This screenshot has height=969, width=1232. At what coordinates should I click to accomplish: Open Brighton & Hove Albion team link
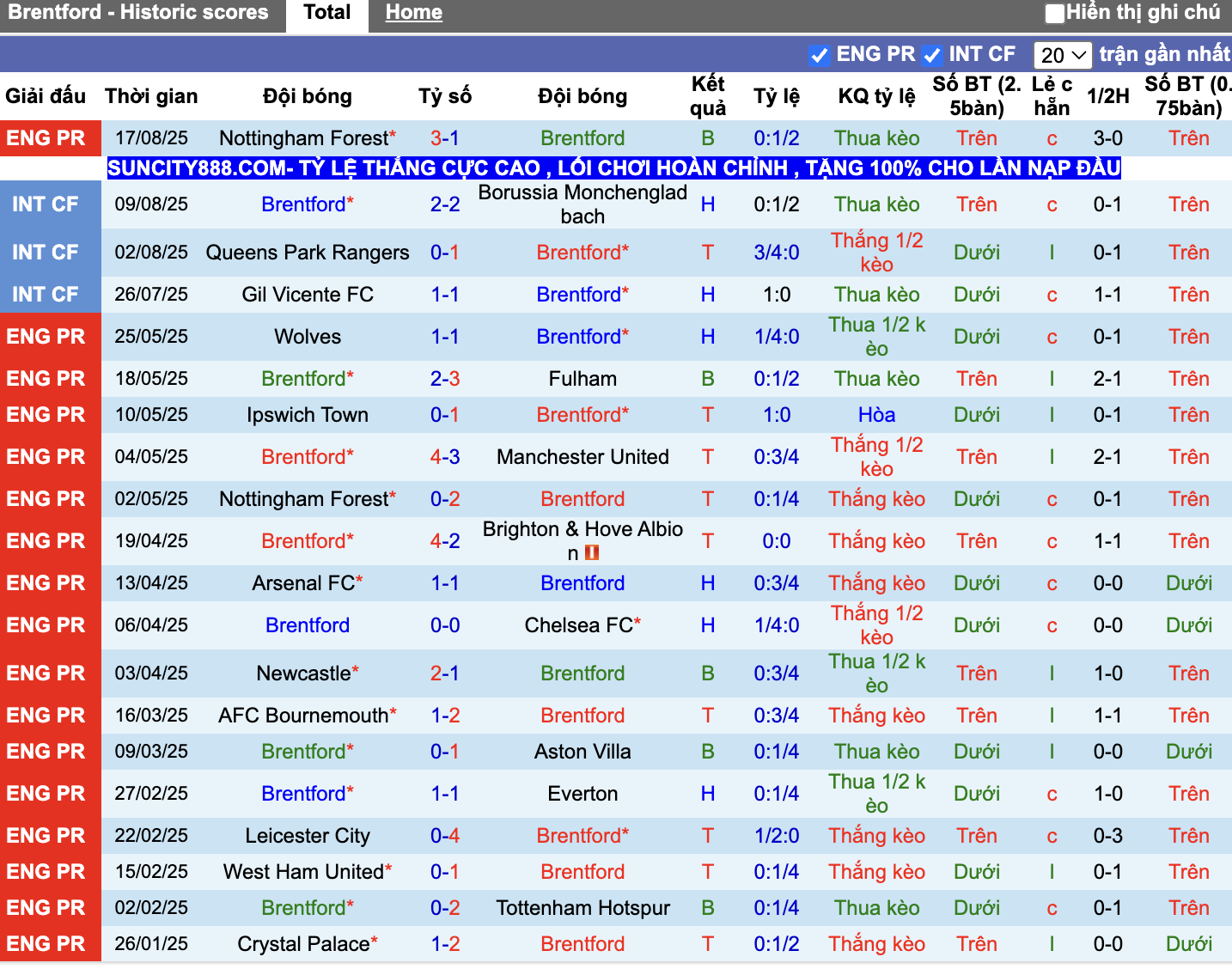point(582,541)
